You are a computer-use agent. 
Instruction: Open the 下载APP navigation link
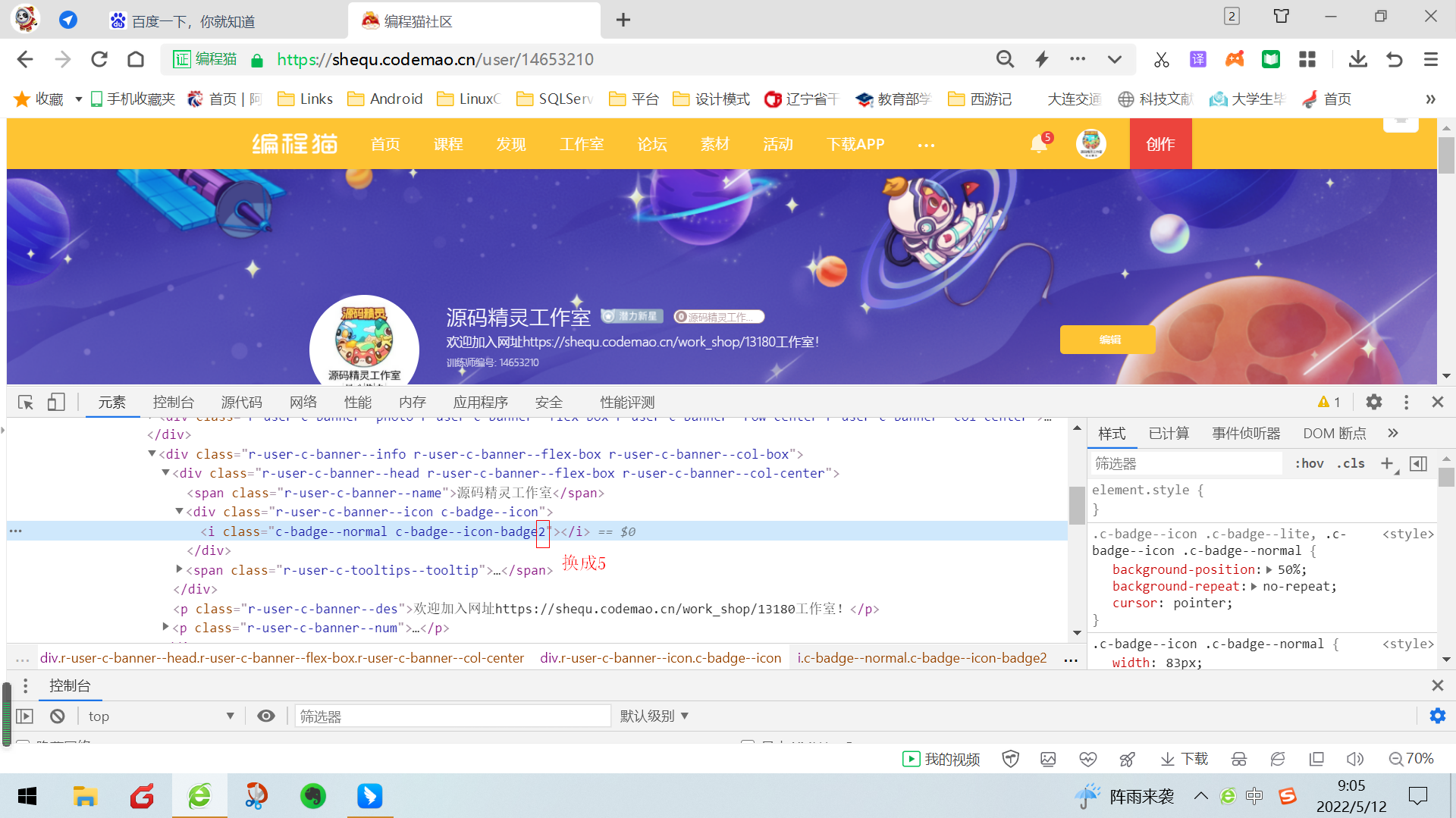point(855,144)
